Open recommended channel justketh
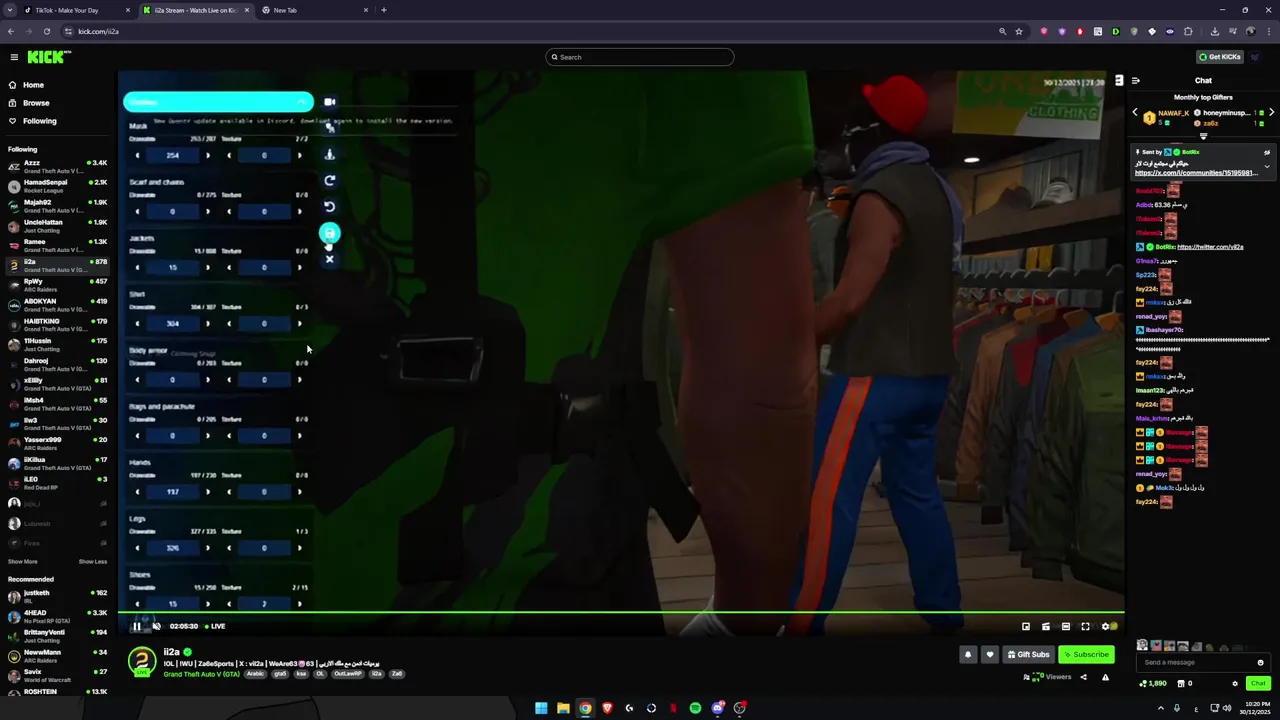Viewport: 1280px width, 720px height. point(57,596)
